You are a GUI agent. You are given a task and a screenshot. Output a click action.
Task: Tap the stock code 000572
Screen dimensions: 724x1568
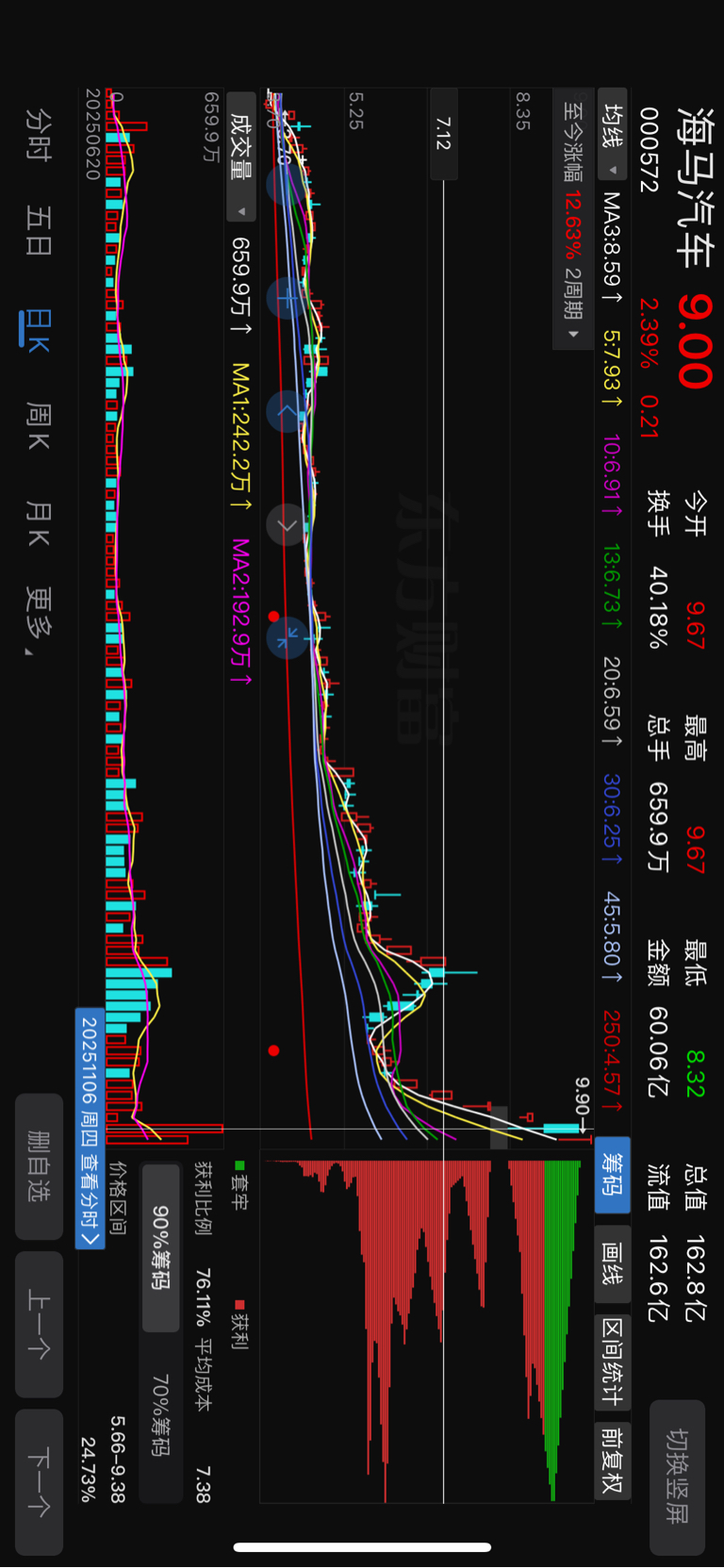pos(649,151)
